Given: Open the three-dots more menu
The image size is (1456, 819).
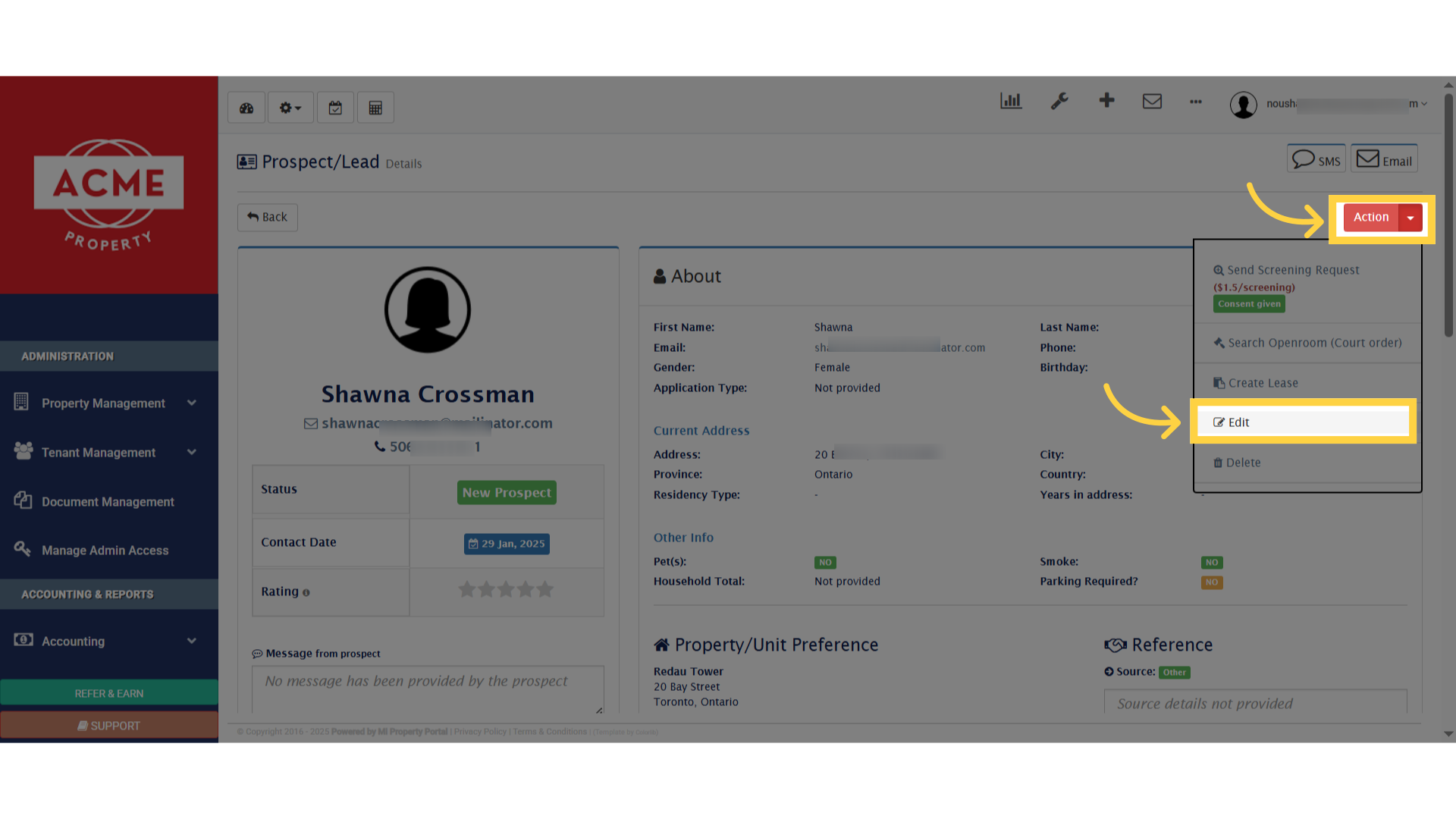Looking at the screenshot, I should tap(1196, 102).
